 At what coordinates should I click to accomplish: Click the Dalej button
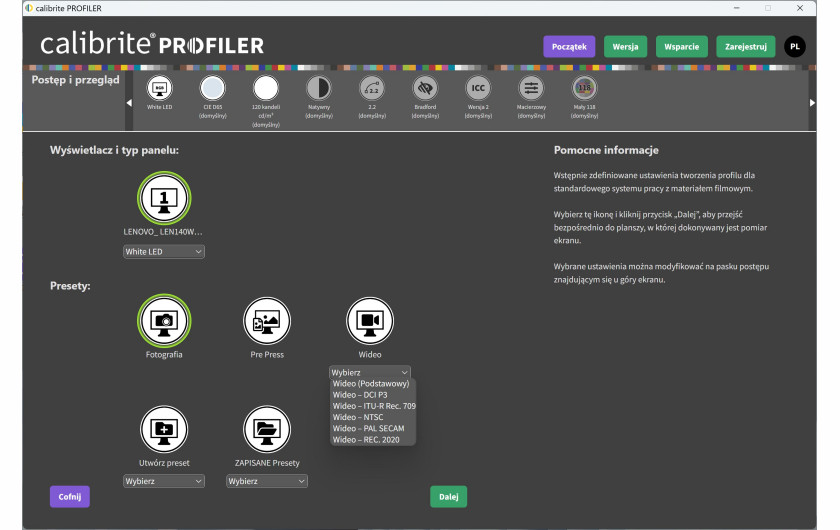pyautogui.click(x=448, y=497)
